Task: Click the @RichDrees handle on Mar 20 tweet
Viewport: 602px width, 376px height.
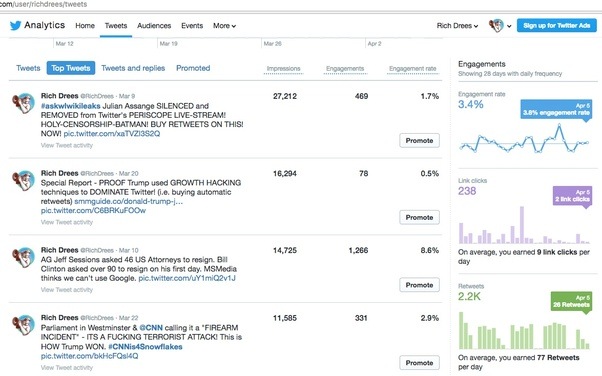Action: (97, 173)
